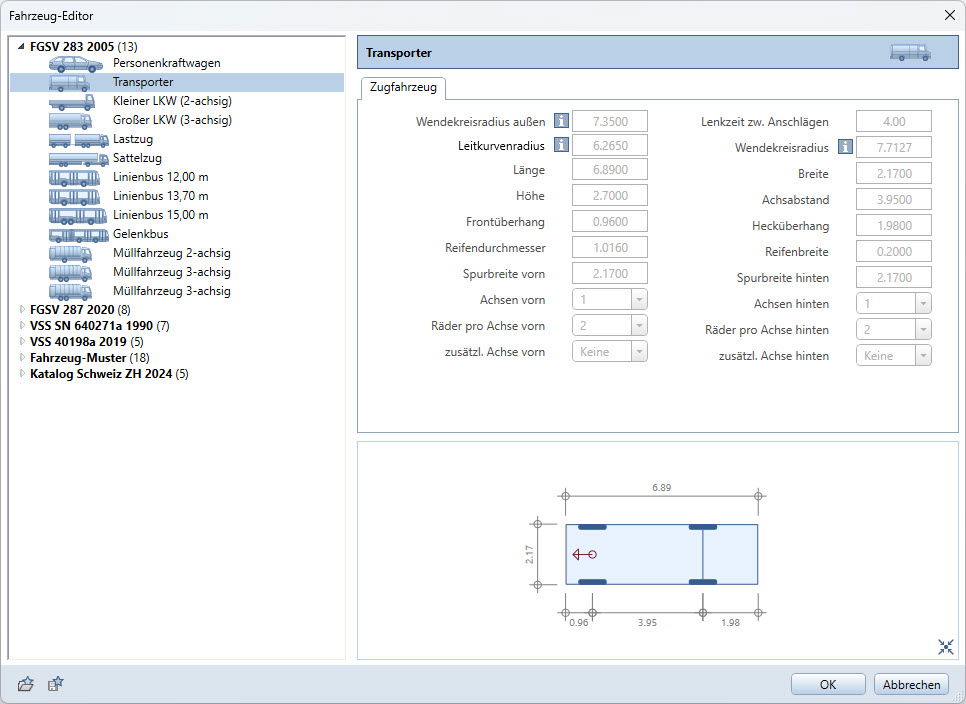Click the Höhe input field
This screenshot has height=704, width=966.
click(610, 195)
